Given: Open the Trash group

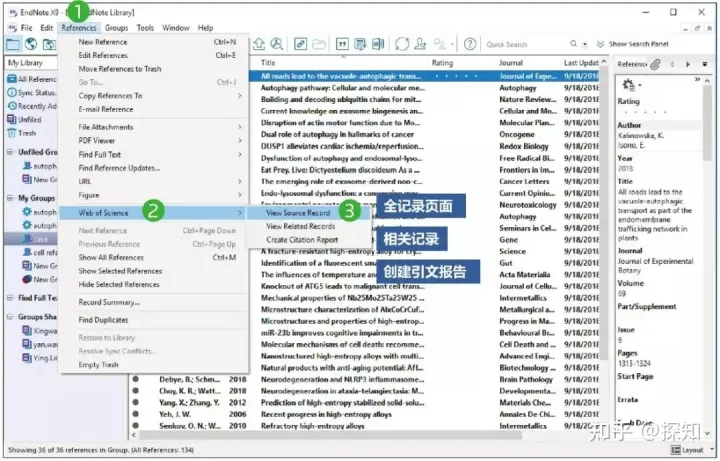Looking at the screenshot, I should click(x=22, y=133).
